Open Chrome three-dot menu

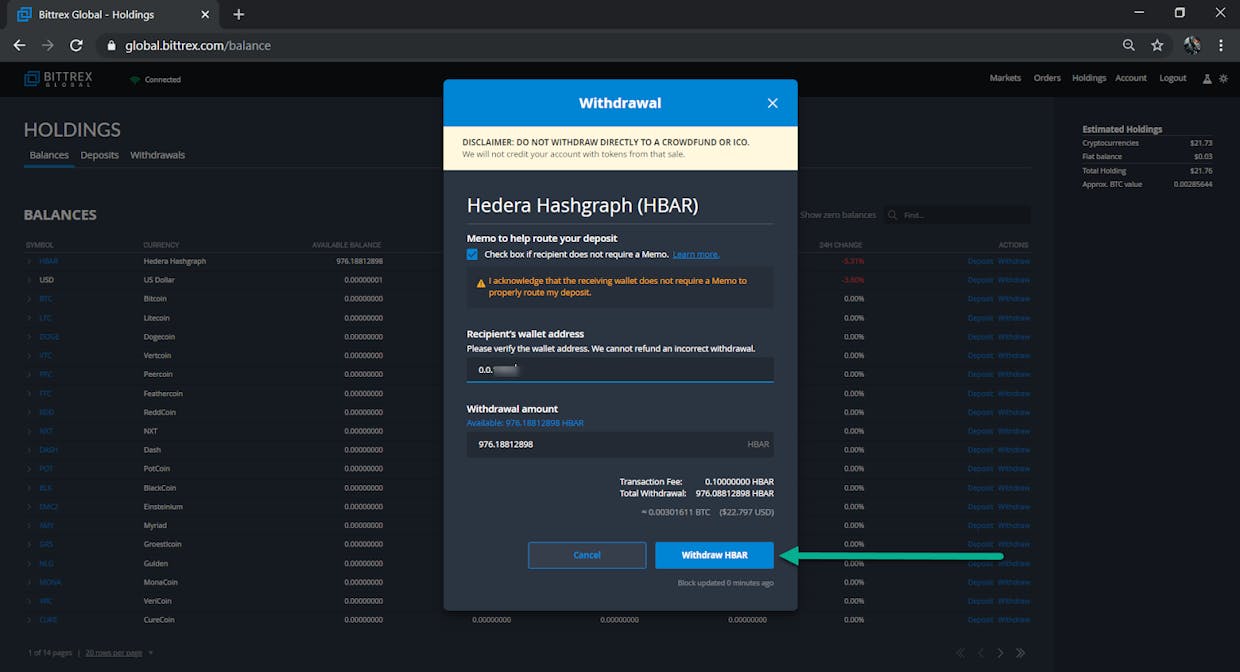(1221, 45)
